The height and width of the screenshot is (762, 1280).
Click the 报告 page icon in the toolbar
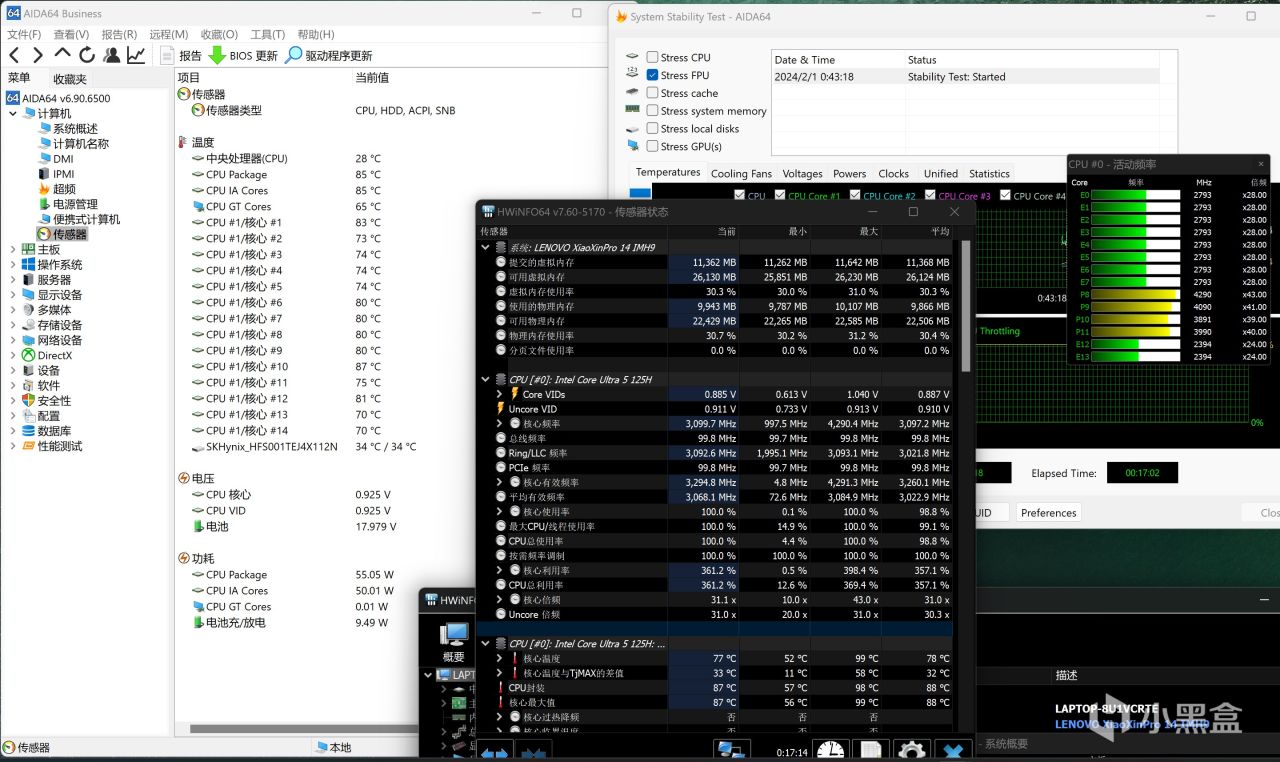[167, 55]
